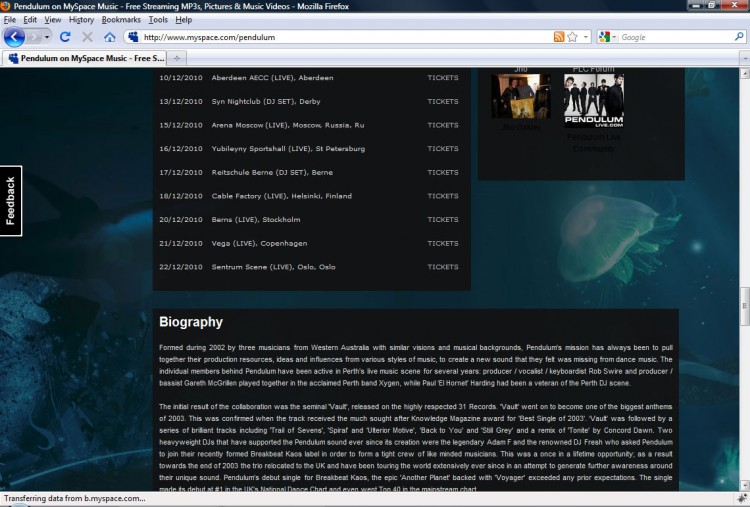Image resolution: width=750 pixels, height=507 pixels.
Task: Open the File menu
Action: pyautogui.click(x=10, y=20)
